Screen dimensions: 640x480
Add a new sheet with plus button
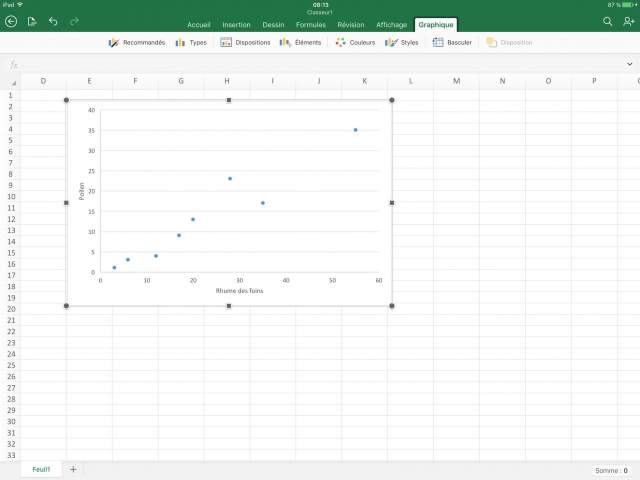tap(73, 469)
